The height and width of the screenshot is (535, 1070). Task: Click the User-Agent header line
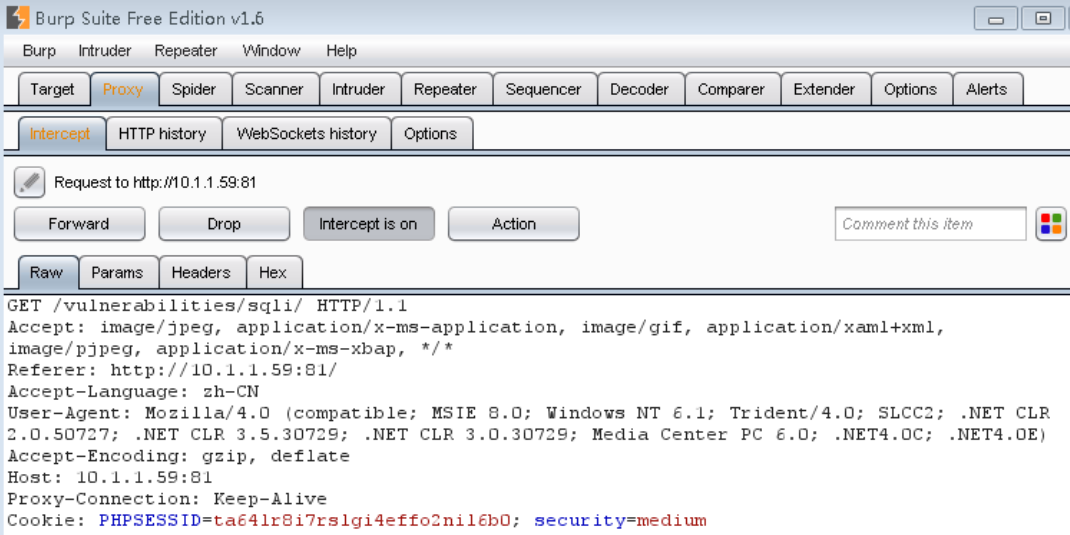[x=527, y=423]
